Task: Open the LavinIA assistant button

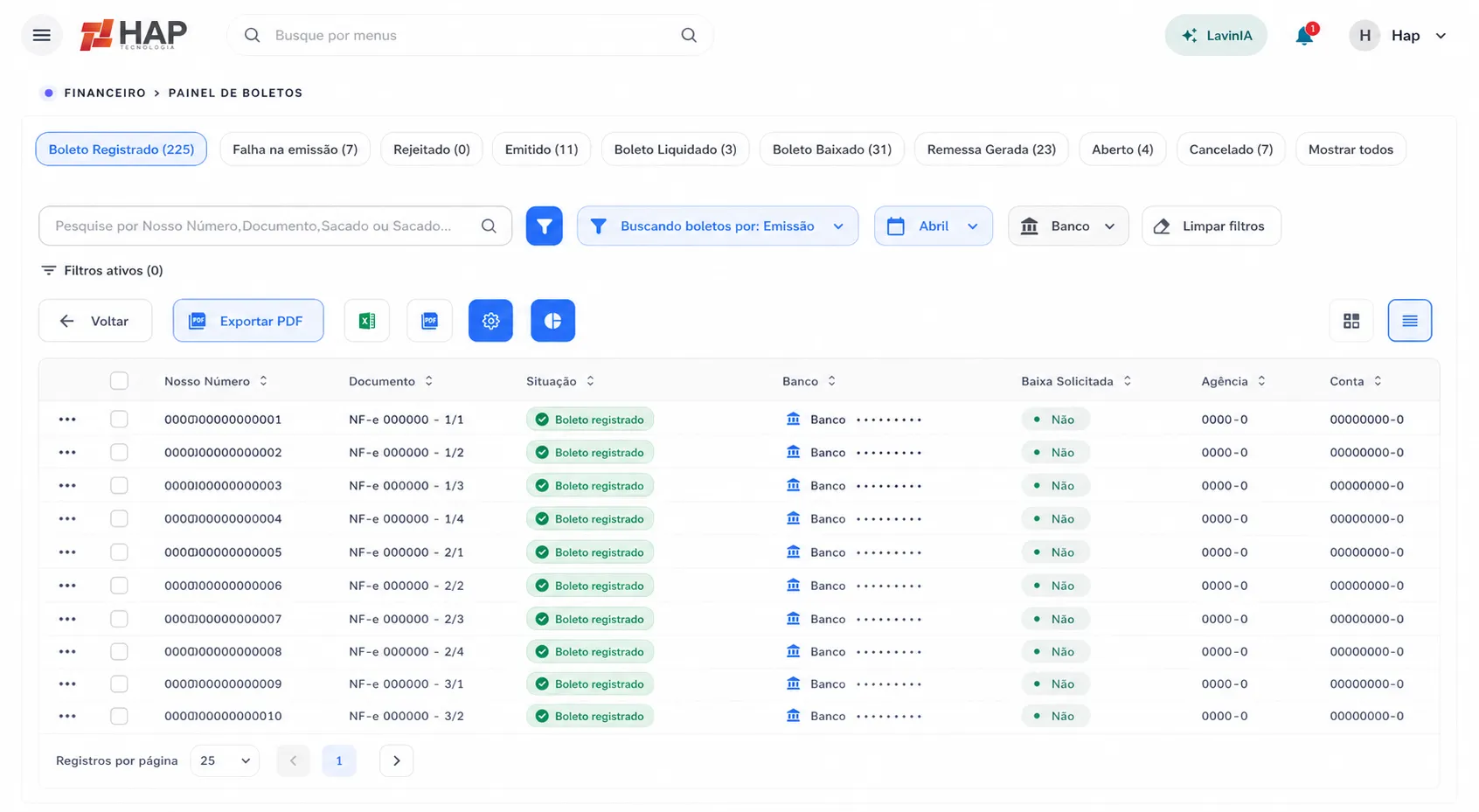Action: 1216,35
